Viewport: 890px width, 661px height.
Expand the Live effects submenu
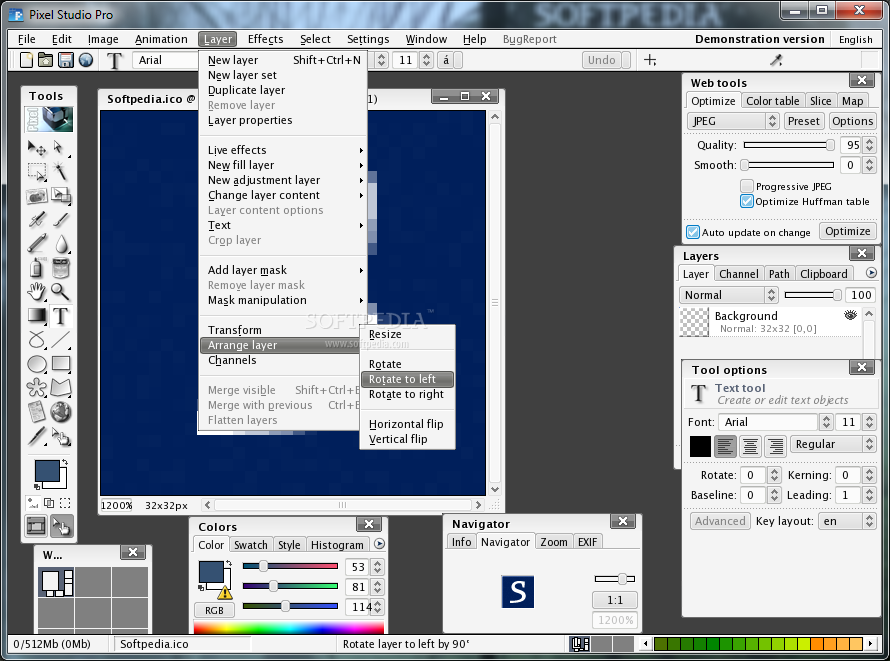(x=283, y=150)
